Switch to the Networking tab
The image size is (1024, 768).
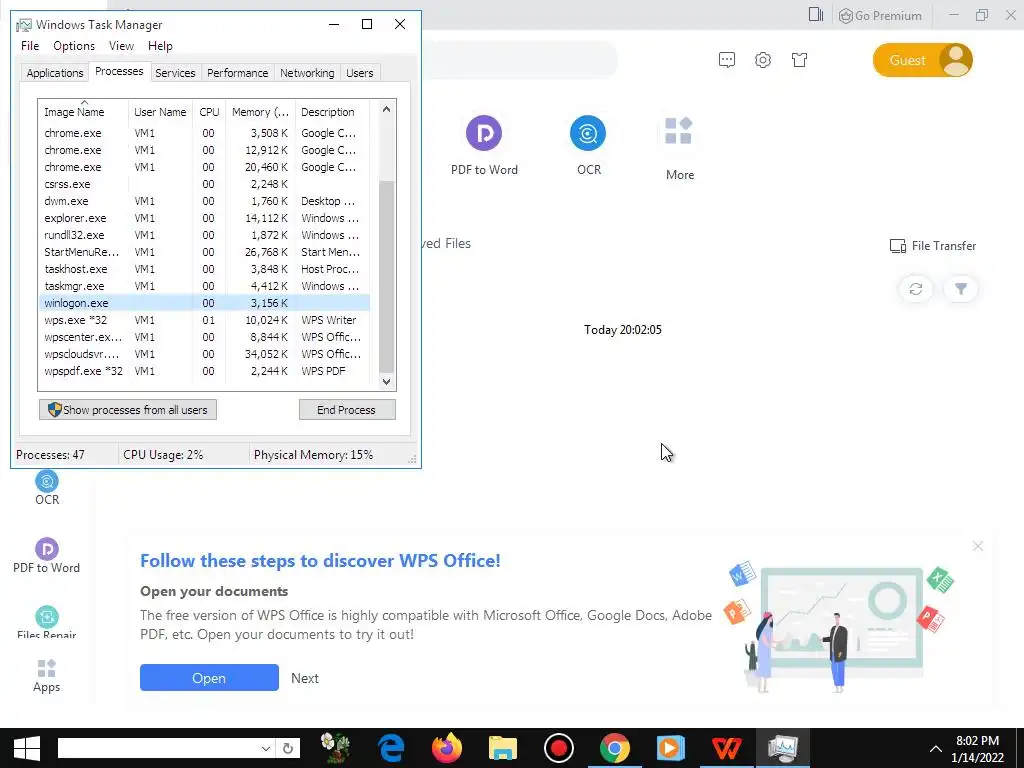307,72
